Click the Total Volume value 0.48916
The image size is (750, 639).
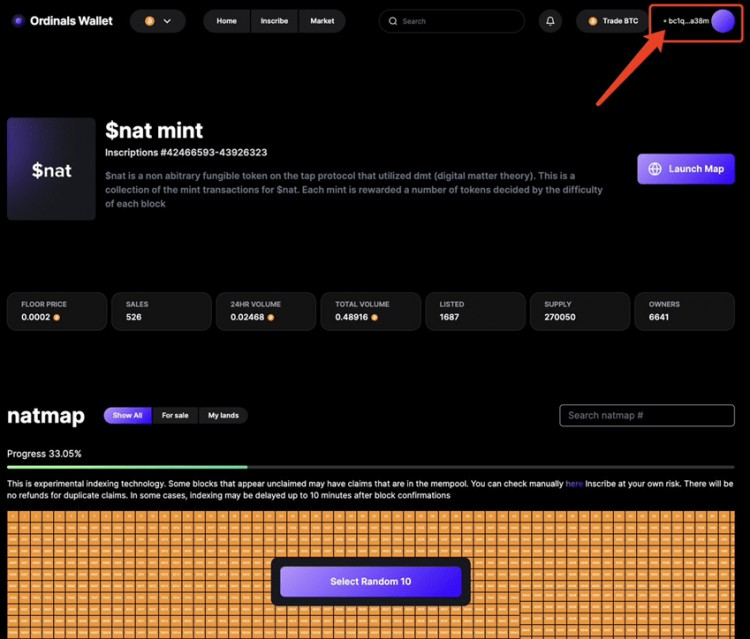tap(352, 317)
